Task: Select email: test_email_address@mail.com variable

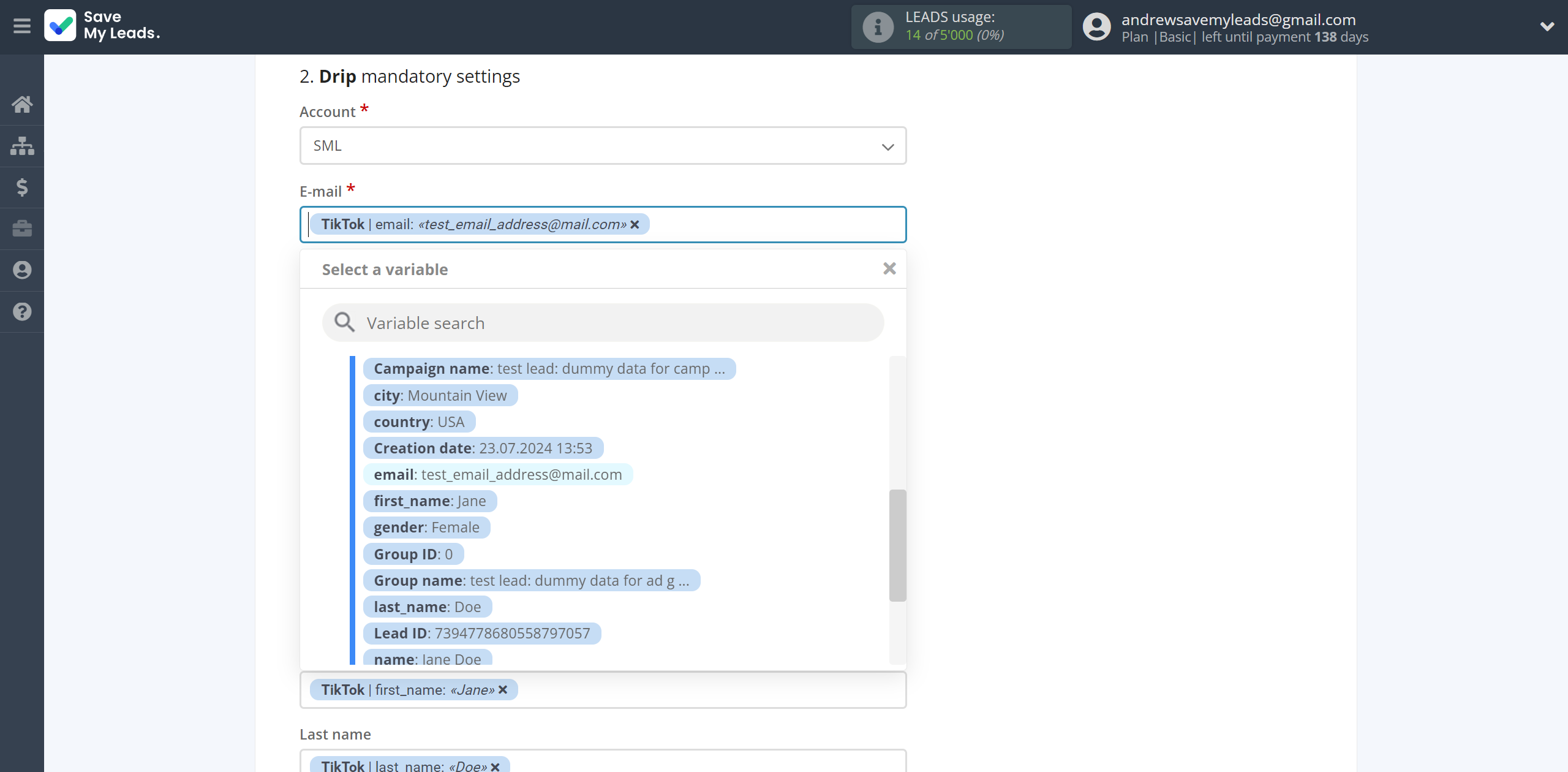Action: (498, 475)
